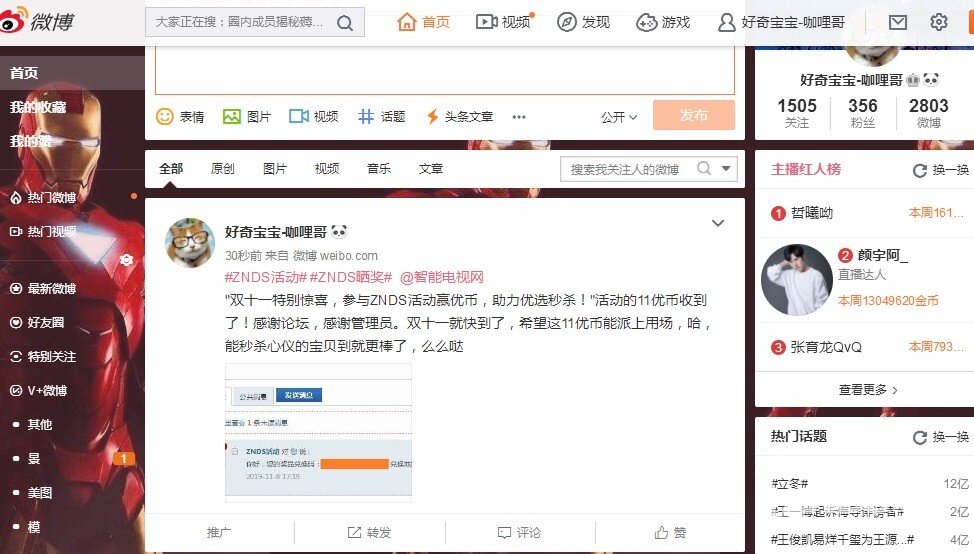Open the 美图 group in sidebar
Viewport: 974px width, 554px height.
[40, 493]
